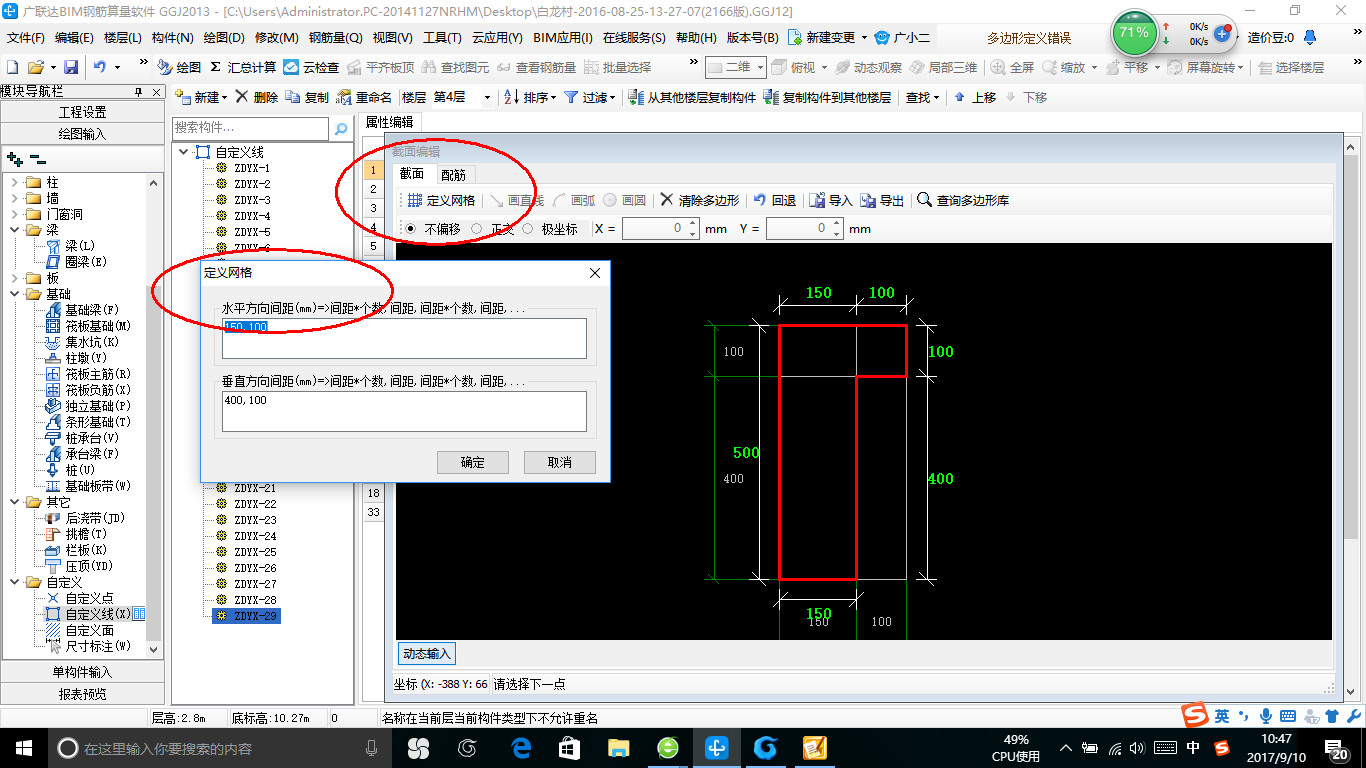Click the Windows Start button
Viewport: 1366px width, 768px height.
point(22,747)
